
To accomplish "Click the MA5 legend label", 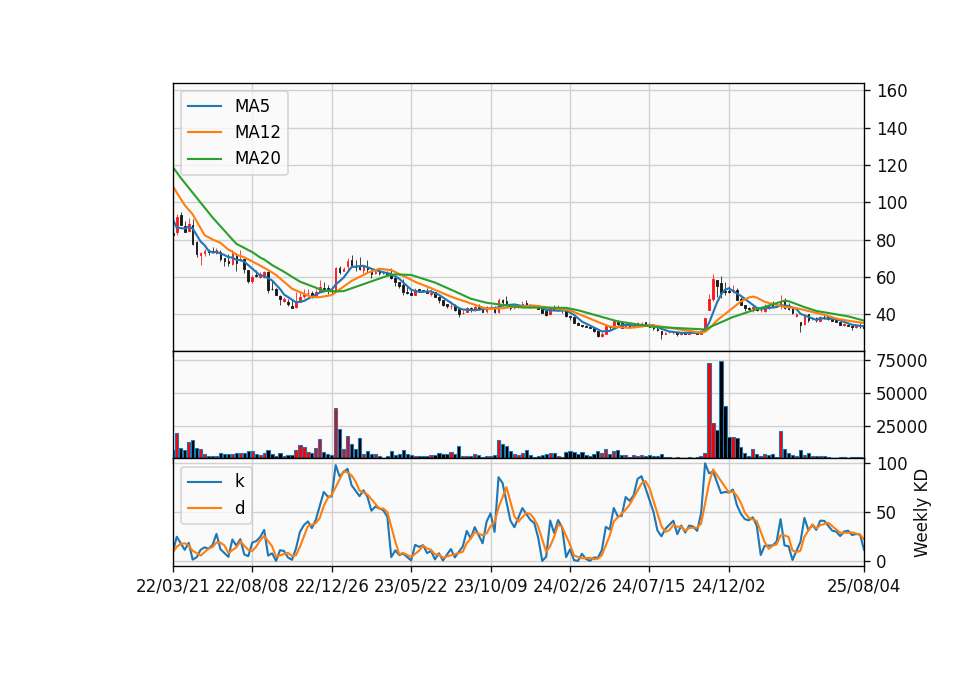I will click(252, 106).
